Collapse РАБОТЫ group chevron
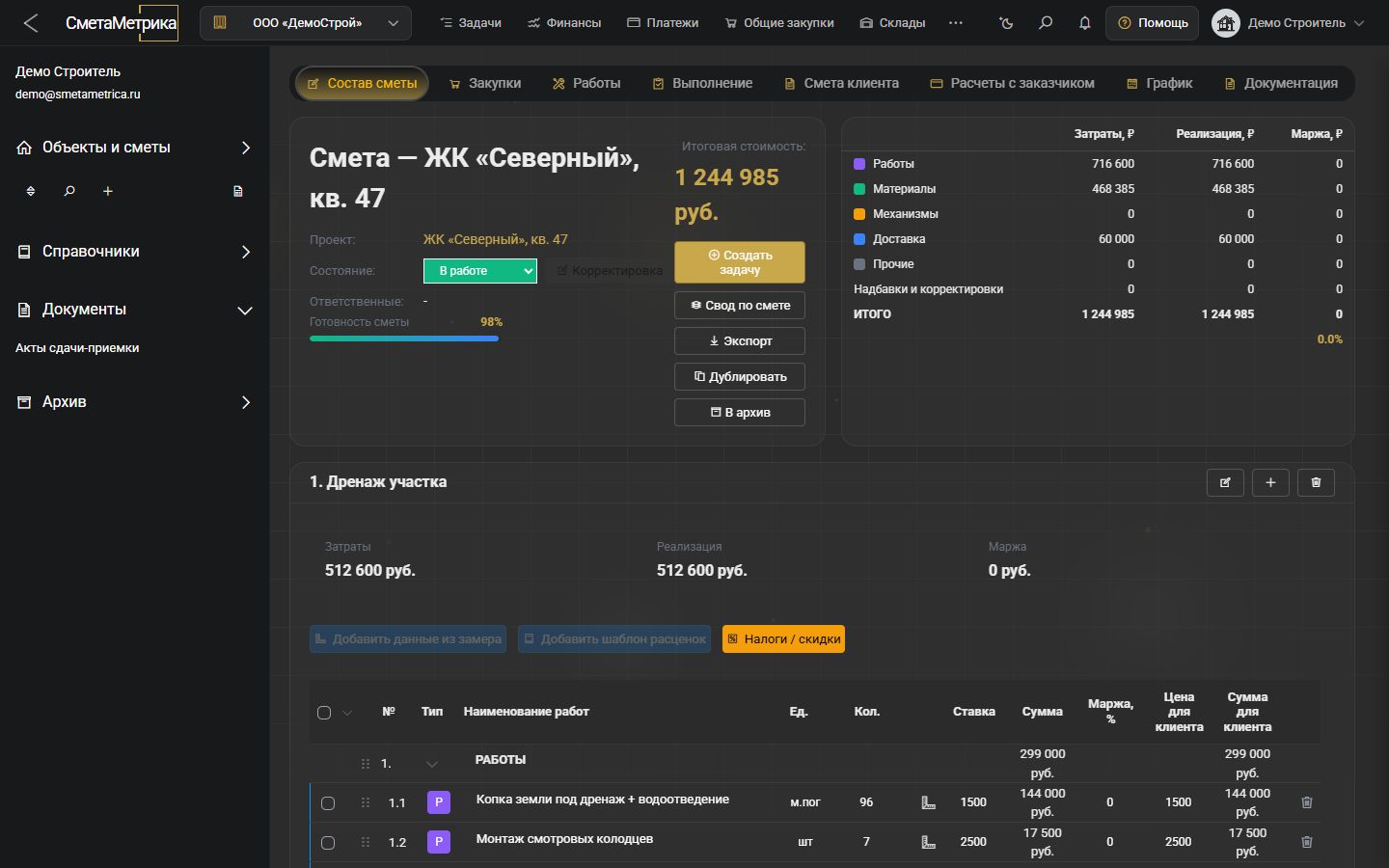The width and height of the screenshot is (1389, 868). pos(432,764)
